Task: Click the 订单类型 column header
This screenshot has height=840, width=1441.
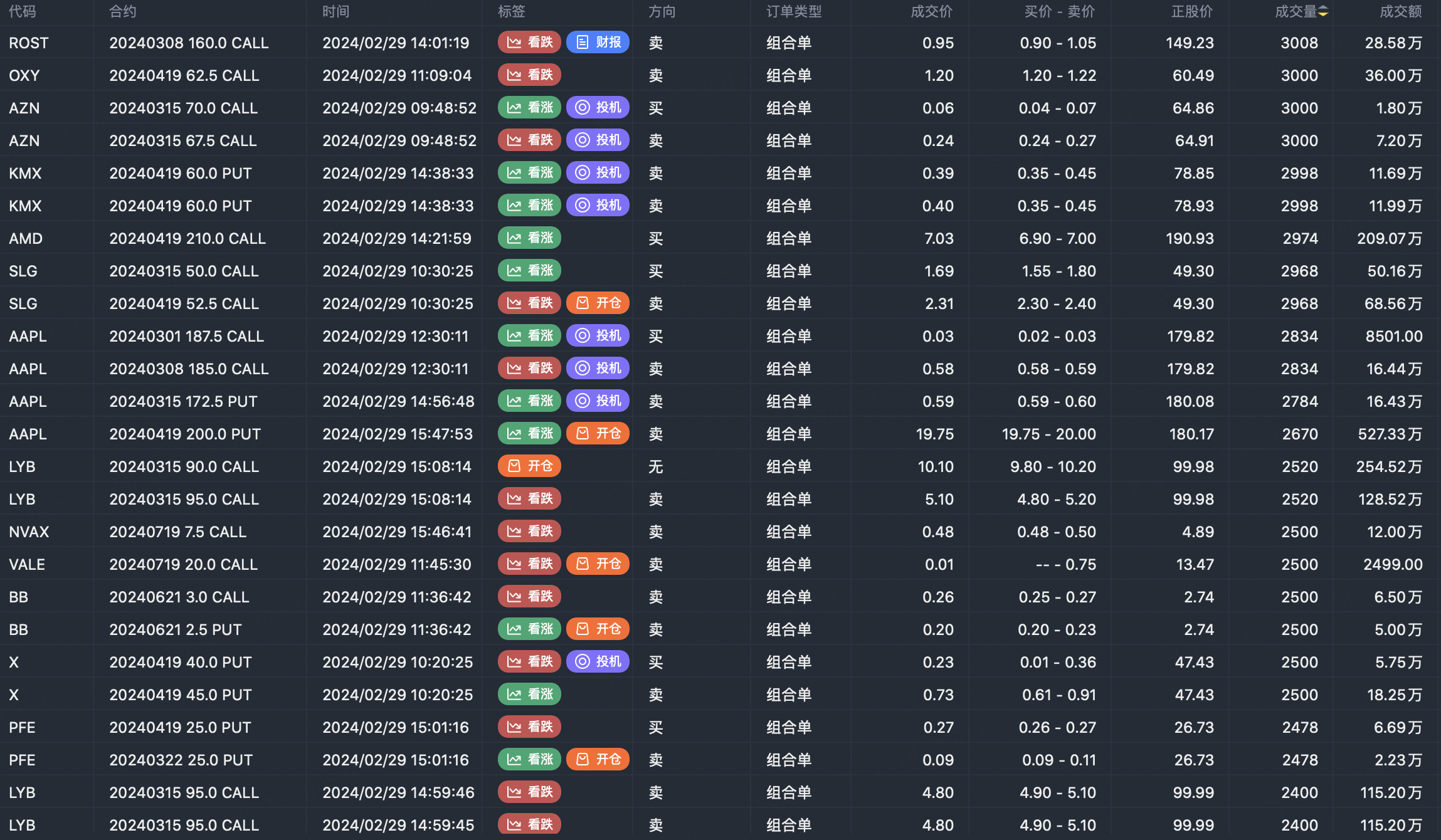Action: (793, 11)
